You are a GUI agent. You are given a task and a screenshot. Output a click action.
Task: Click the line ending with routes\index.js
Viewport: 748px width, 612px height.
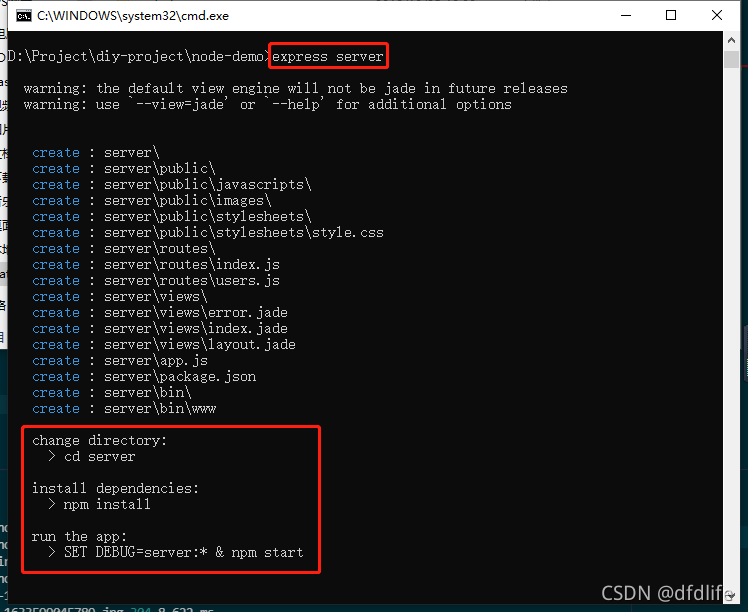[156, 265]
